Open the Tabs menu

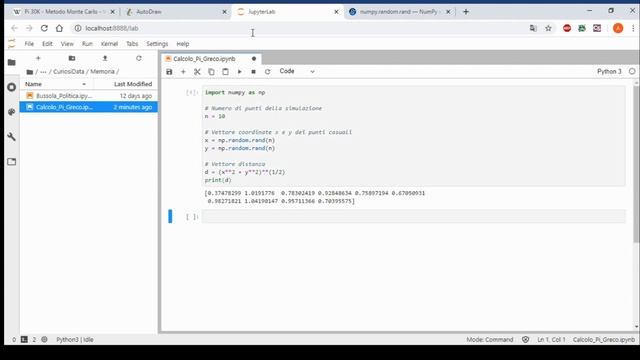[x=132, y=44]
